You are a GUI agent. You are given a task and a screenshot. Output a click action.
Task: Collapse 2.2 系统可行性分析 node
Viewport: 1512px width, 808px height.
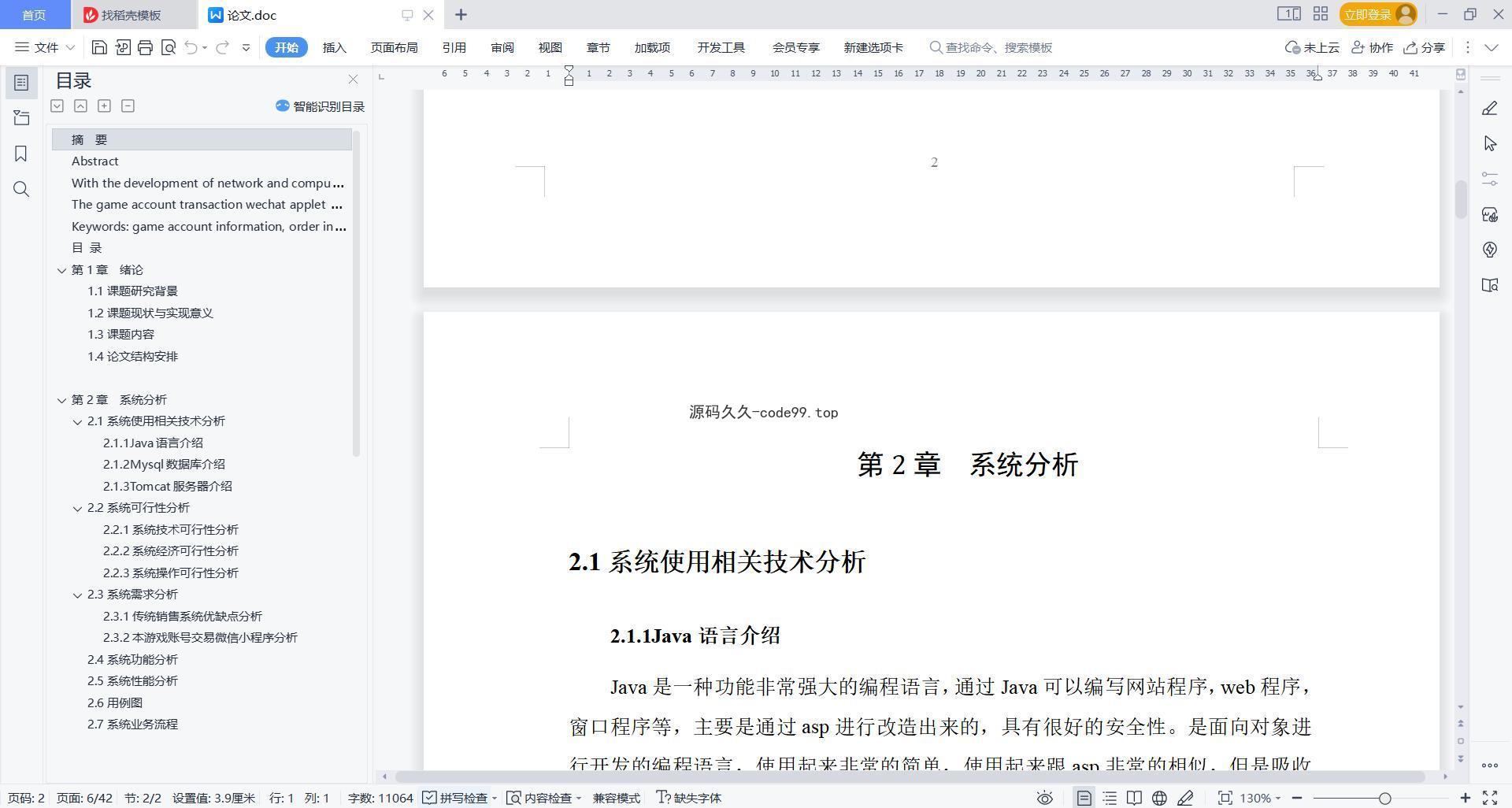77,508
